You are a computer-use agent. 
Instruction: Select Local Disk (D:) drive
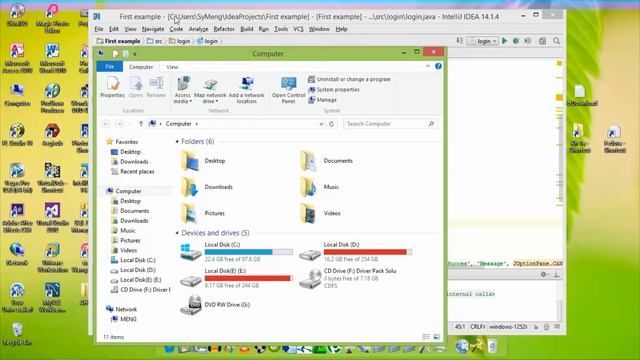point(356,252)
